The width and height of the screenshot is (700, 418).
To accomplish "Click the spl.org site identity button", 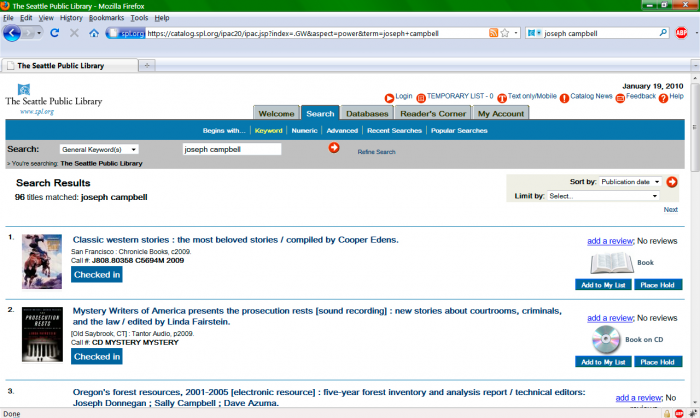I will point(126,33).
